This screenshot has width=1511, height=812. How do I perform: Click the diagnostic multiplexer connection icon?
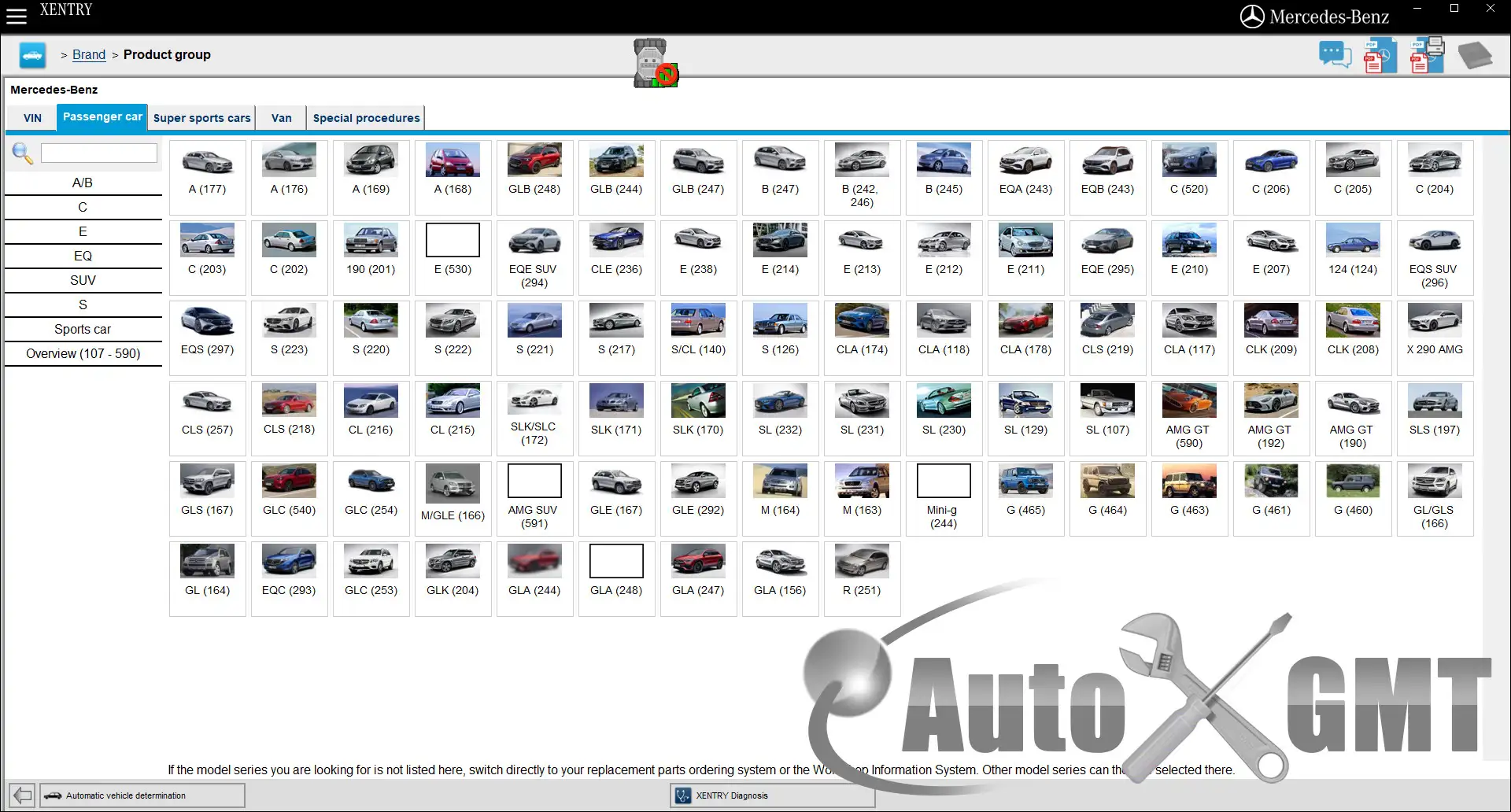point(656,63)
